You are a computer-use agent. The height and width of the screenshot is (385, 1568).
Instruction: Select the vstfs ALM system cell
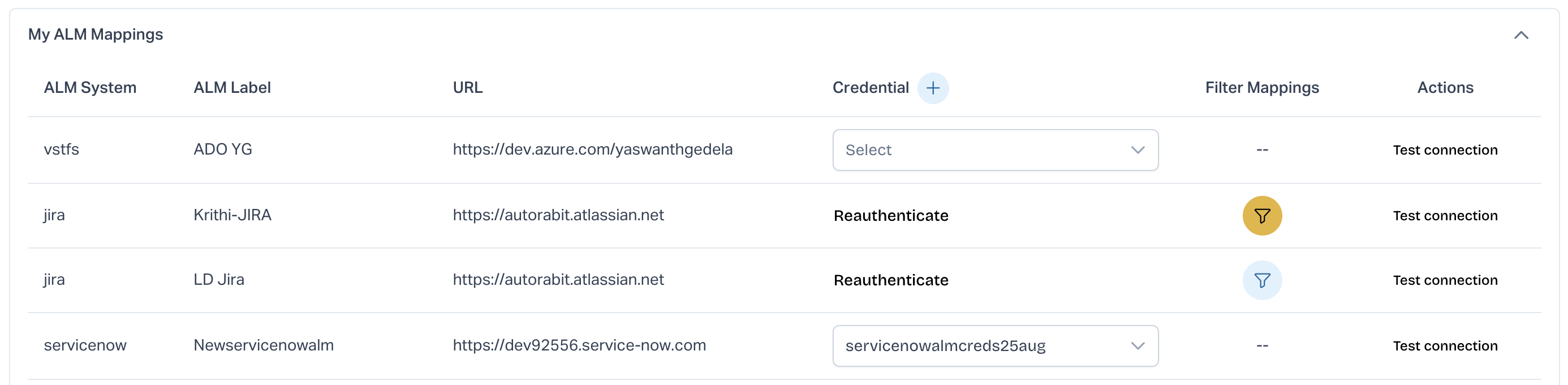pyautogui.click(x=62, y=149)
